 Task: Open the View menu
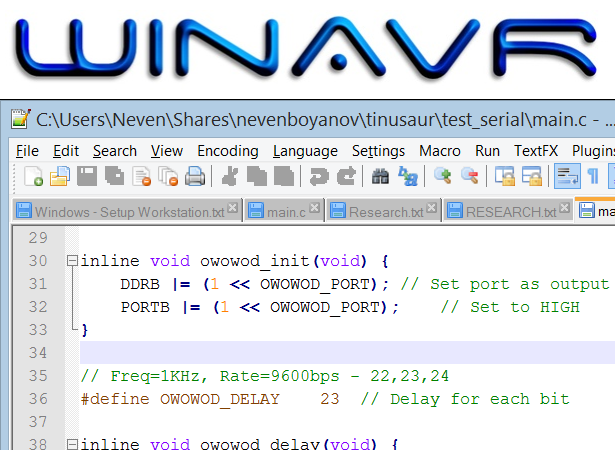click(167, 151)
